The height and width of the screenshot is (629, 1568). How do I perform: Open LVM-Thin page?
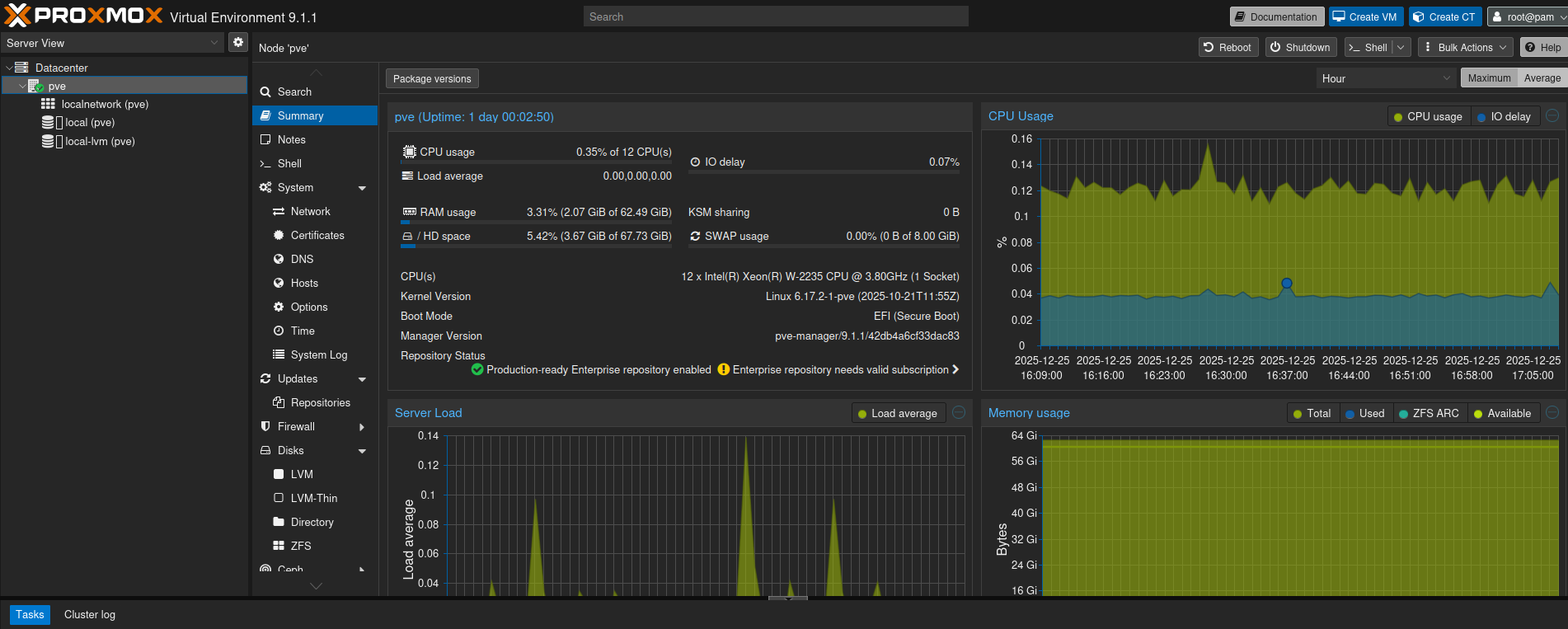[313, 498]
